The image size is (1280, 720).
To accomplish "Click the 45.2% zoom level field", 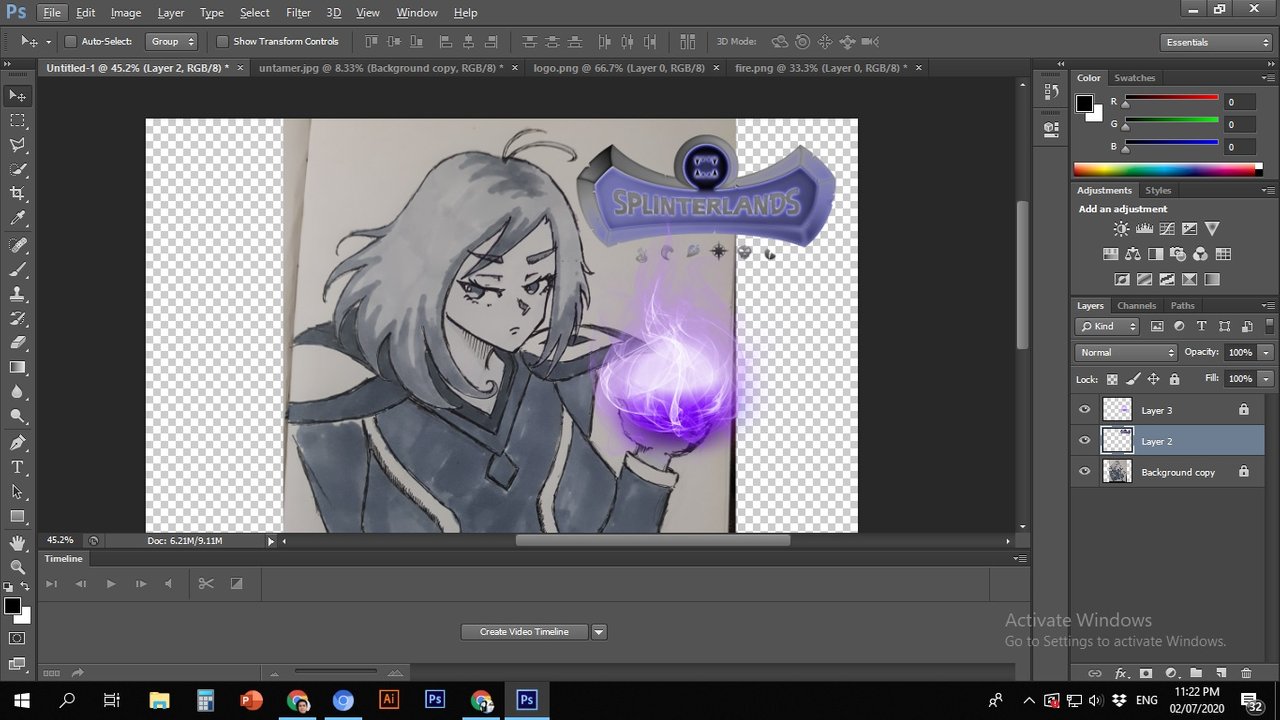I will coord(60,540).
